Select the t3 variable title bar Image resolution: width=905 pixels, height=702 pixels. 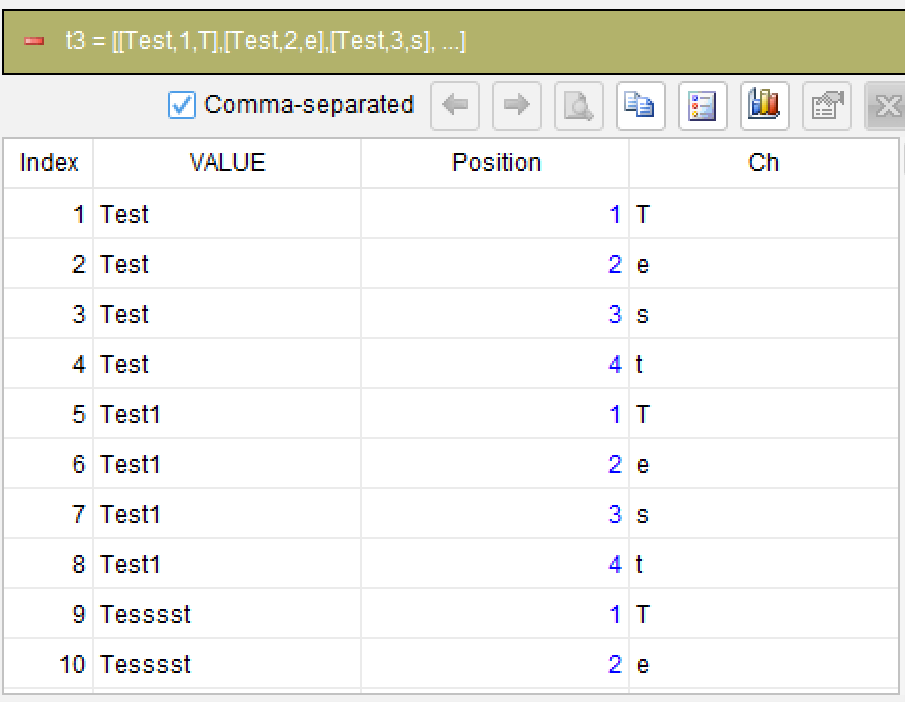pos(454,42)
